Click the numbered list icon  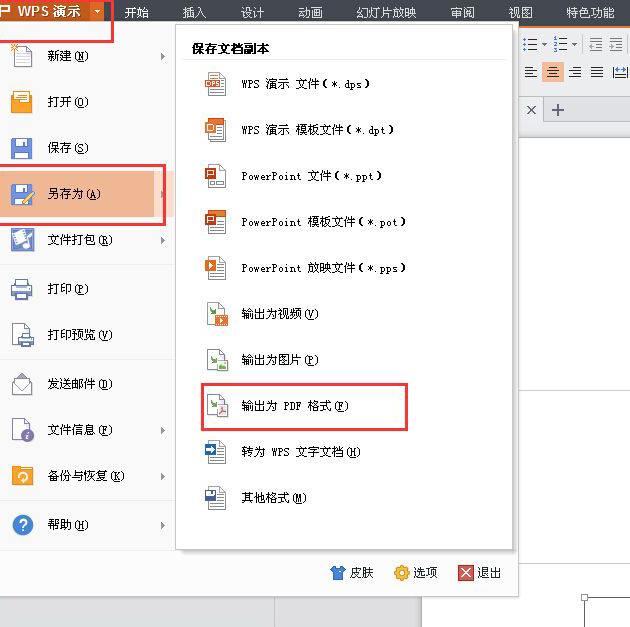[x=560, y=44]
